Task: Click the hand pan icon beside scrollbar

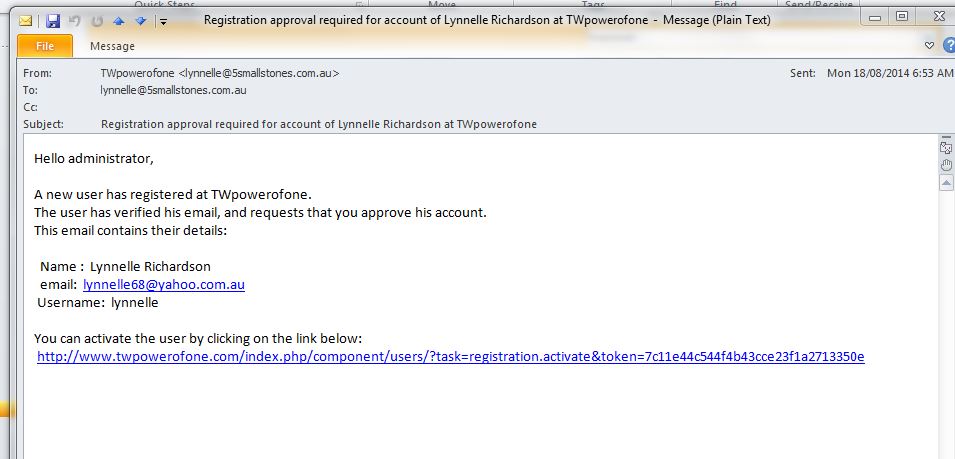Action: tap(946, 164)
